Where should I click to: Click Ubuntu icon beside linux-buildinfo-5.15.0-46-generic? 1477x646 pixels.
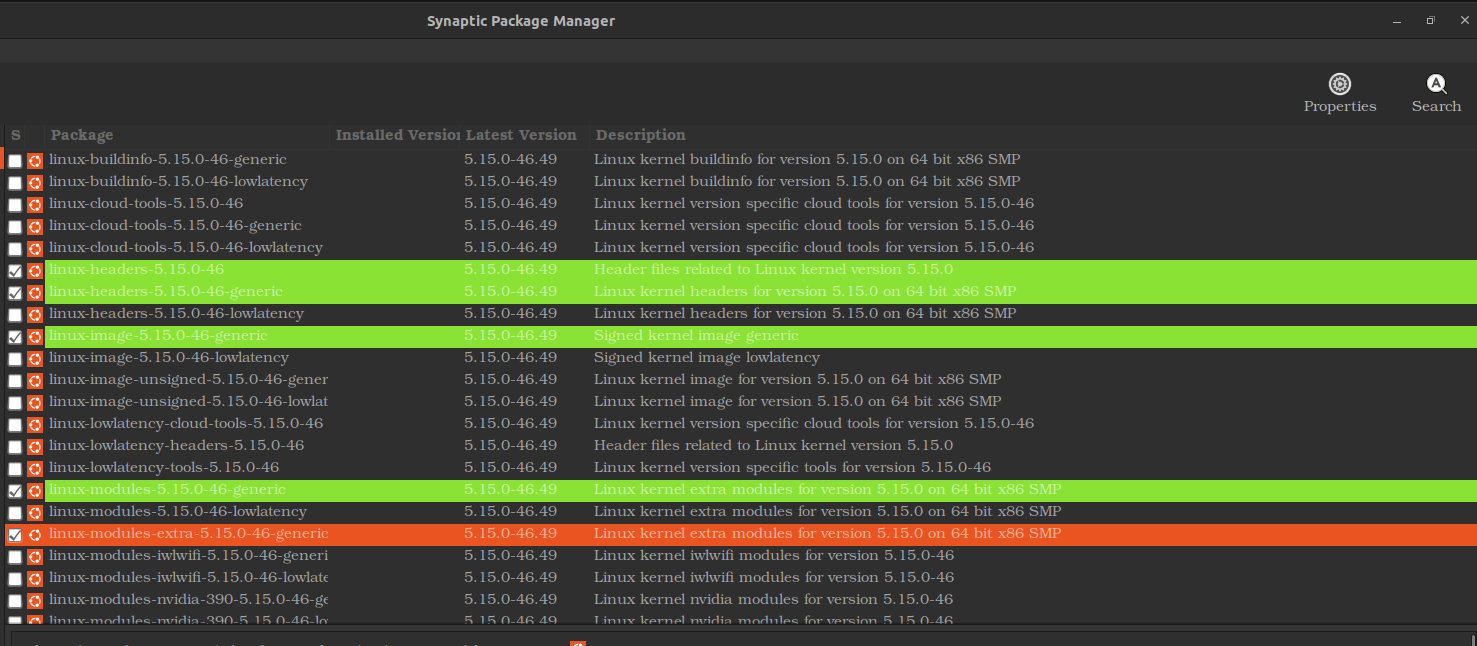point(35,160)
